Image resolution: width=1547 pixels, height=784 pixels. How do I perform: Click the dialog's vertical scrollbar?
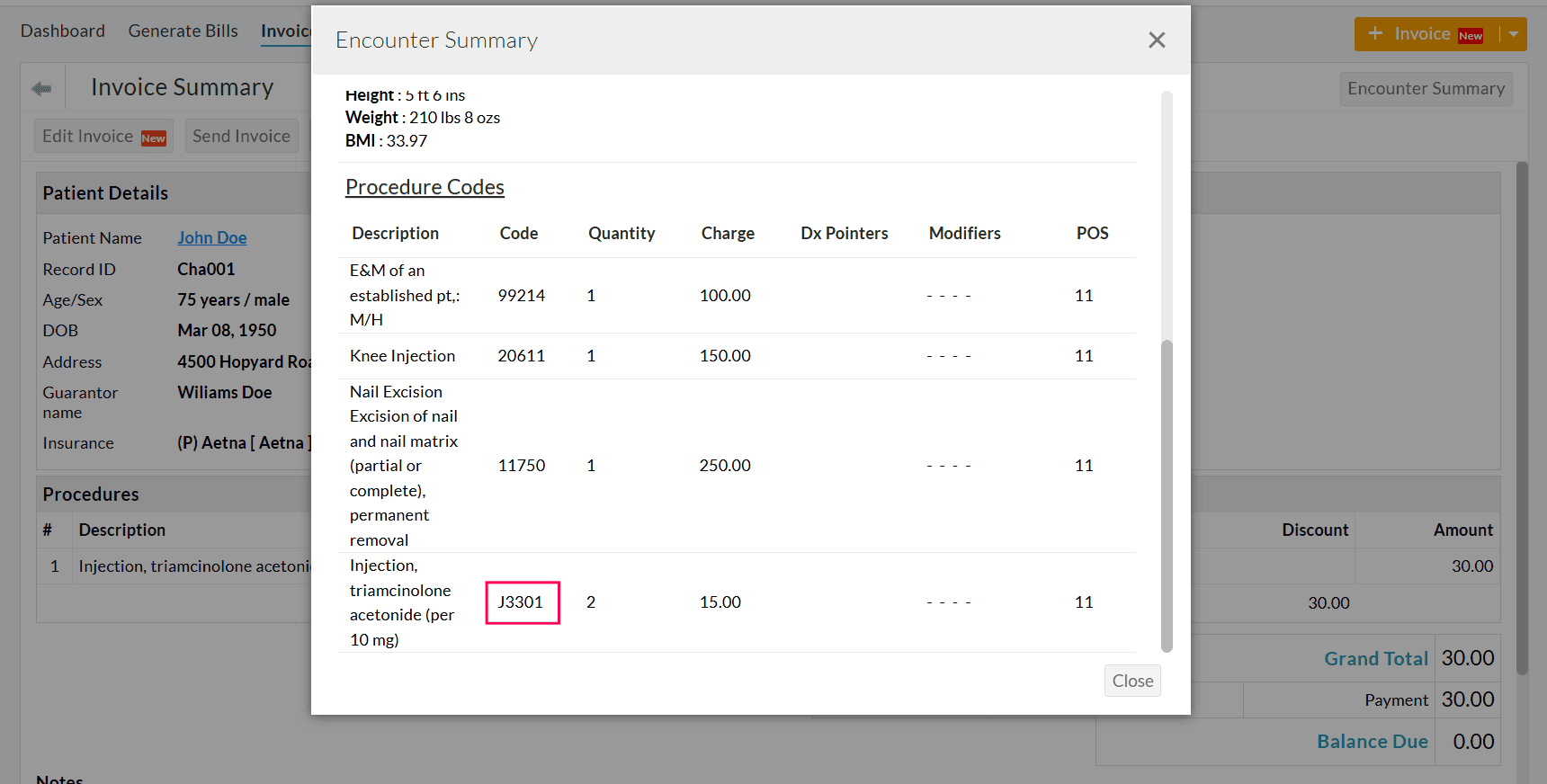[x=1167, y=494]
